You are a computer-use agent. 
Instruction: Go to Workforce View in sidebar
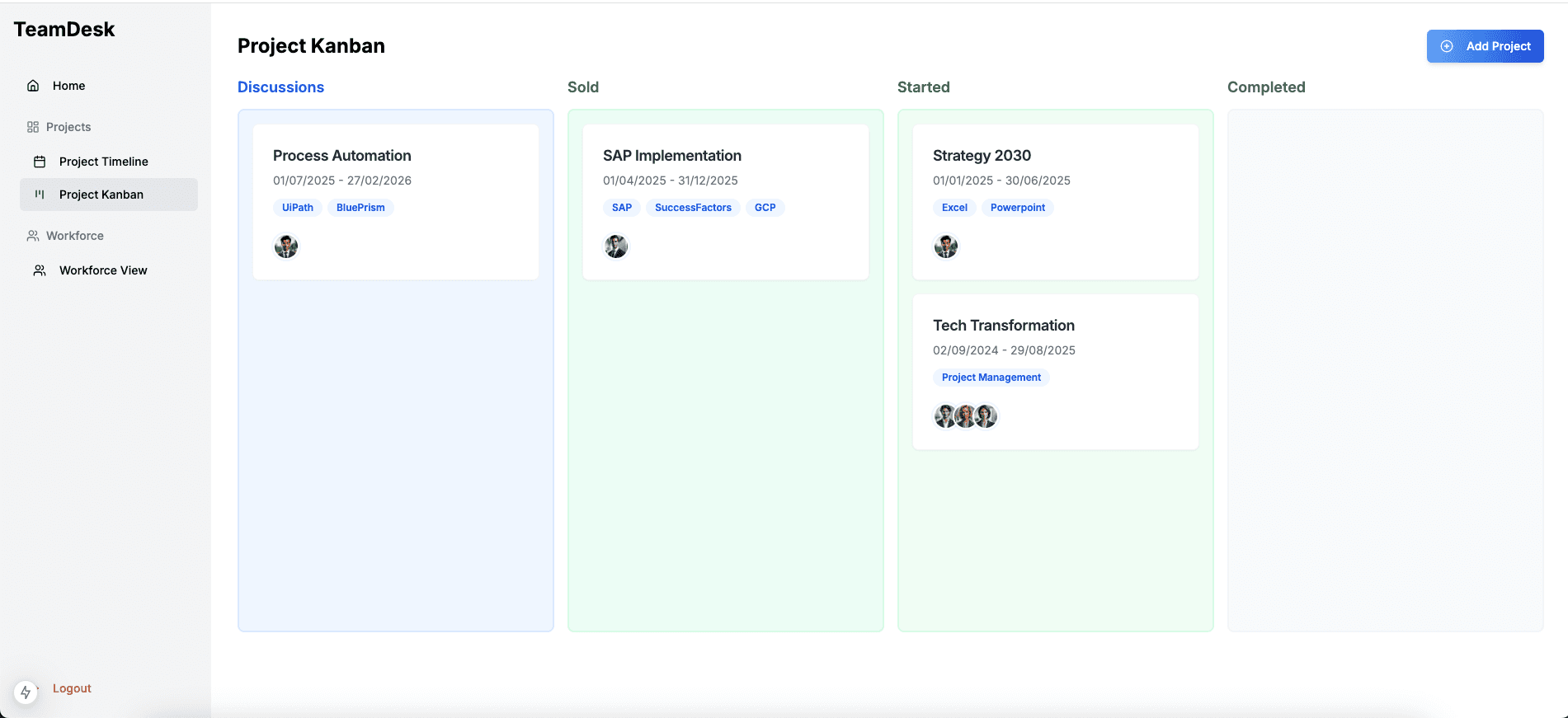click(103, 270)
